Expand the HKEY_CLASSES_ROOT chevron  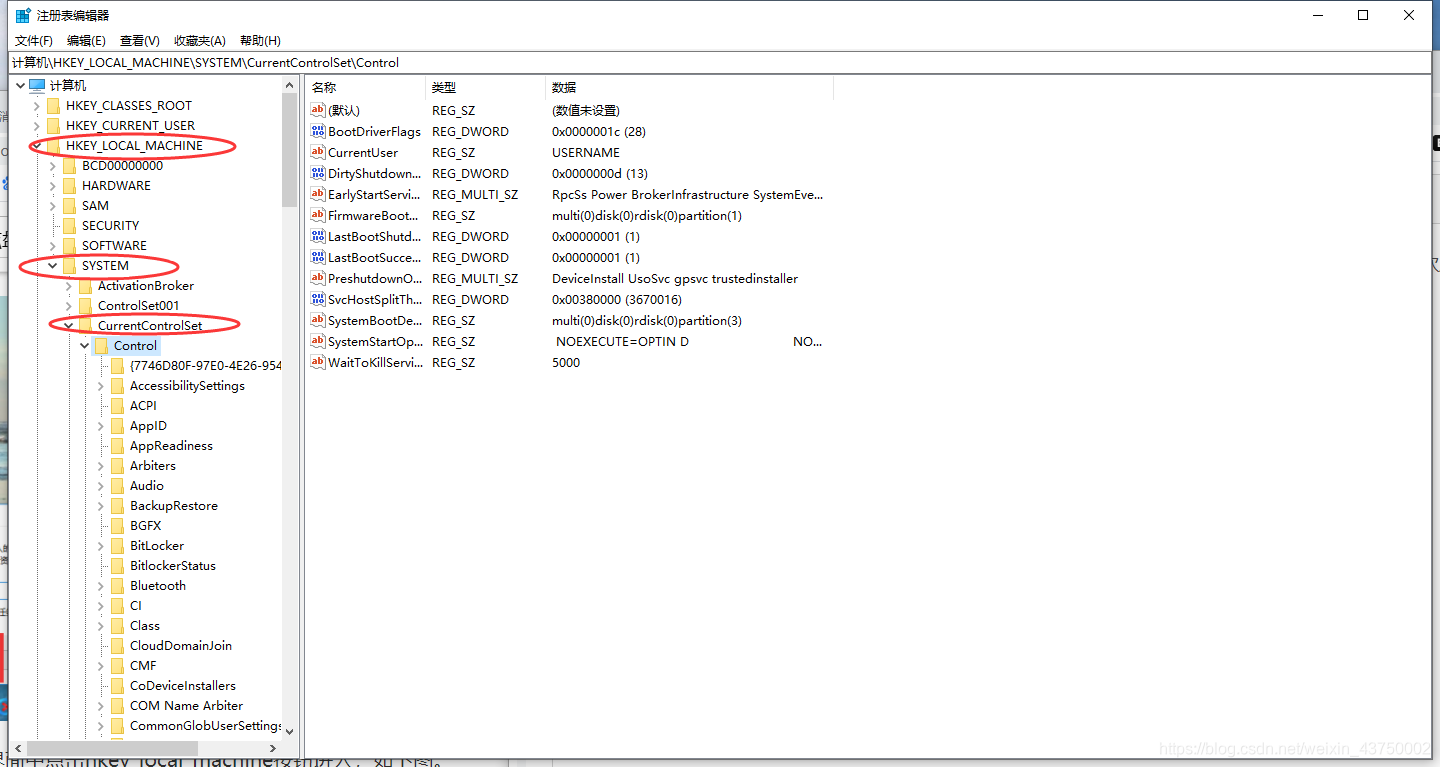click(x=37, y=106)
